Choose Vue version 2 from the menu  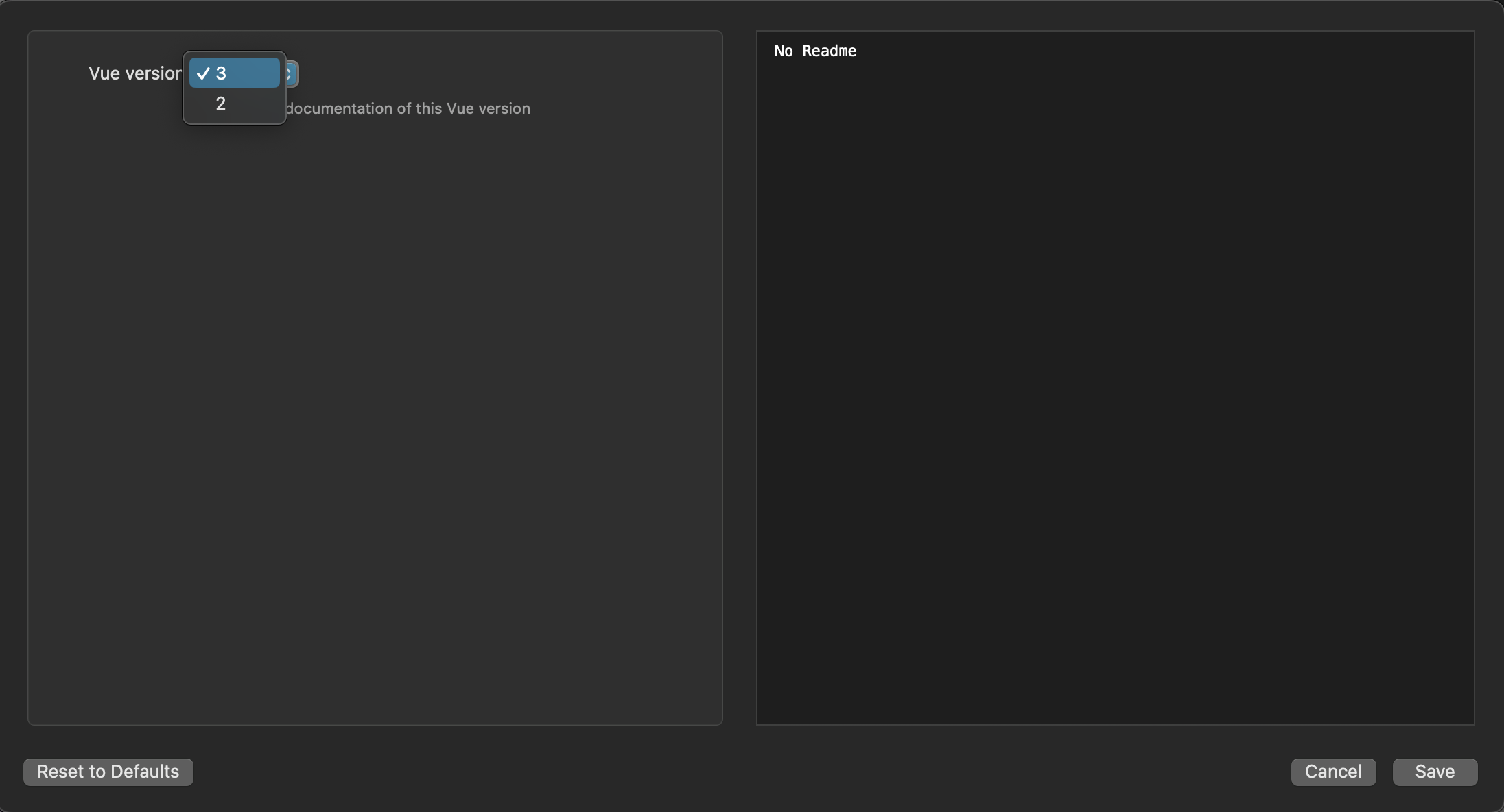235,104
